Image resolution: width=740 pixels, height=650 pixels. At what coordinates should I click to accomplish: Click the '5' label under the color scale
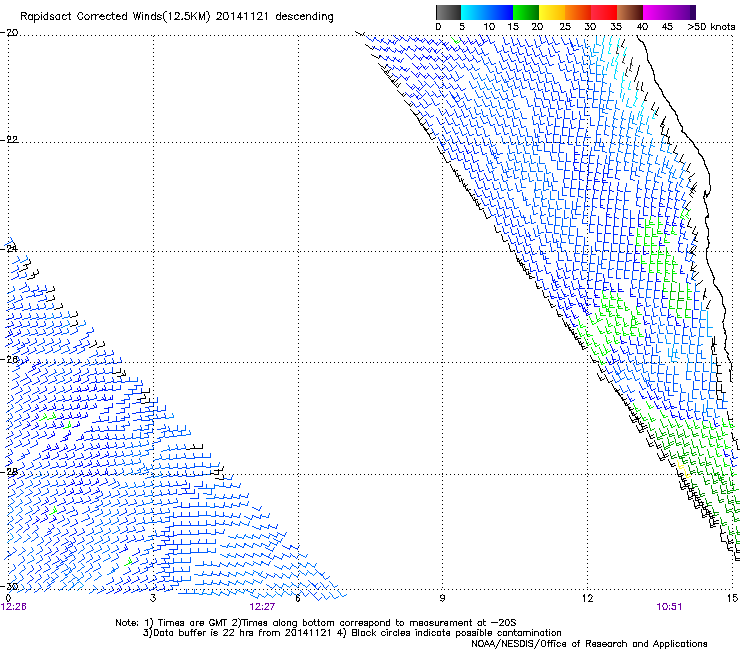point(462,26)
